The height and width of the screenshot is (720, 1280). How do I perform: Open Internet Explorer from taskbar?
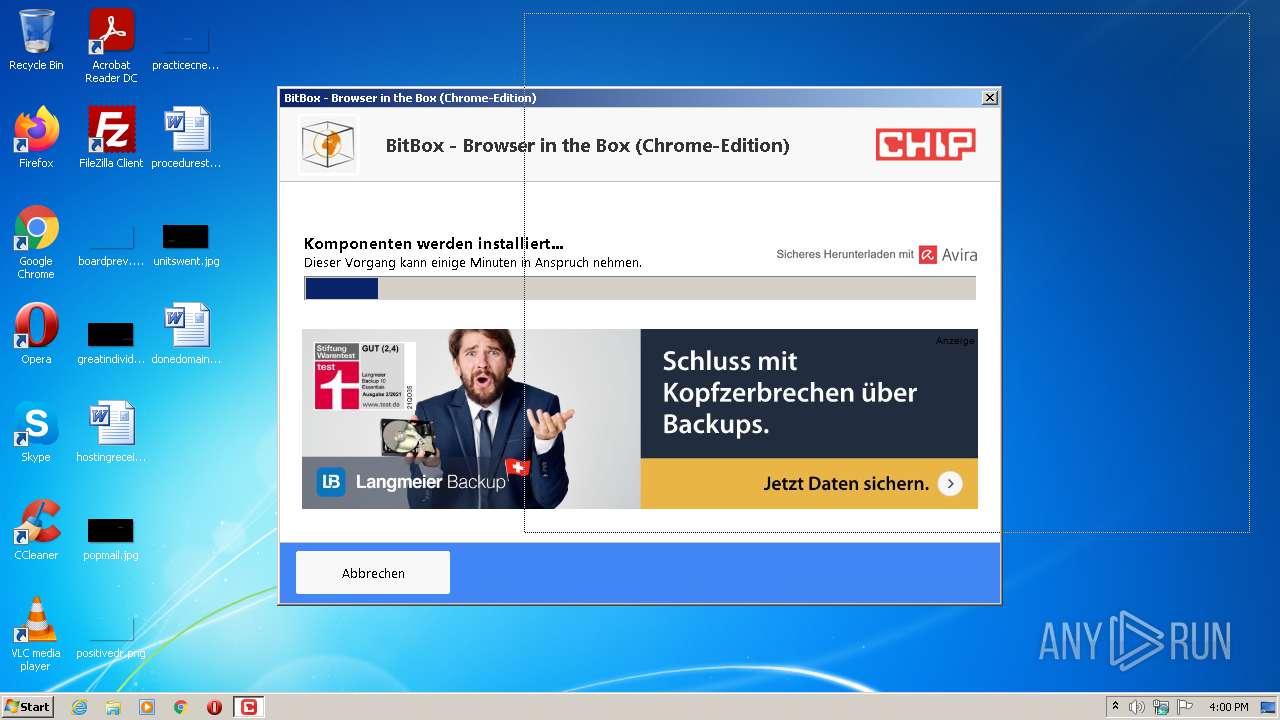(x=79, y=707)
